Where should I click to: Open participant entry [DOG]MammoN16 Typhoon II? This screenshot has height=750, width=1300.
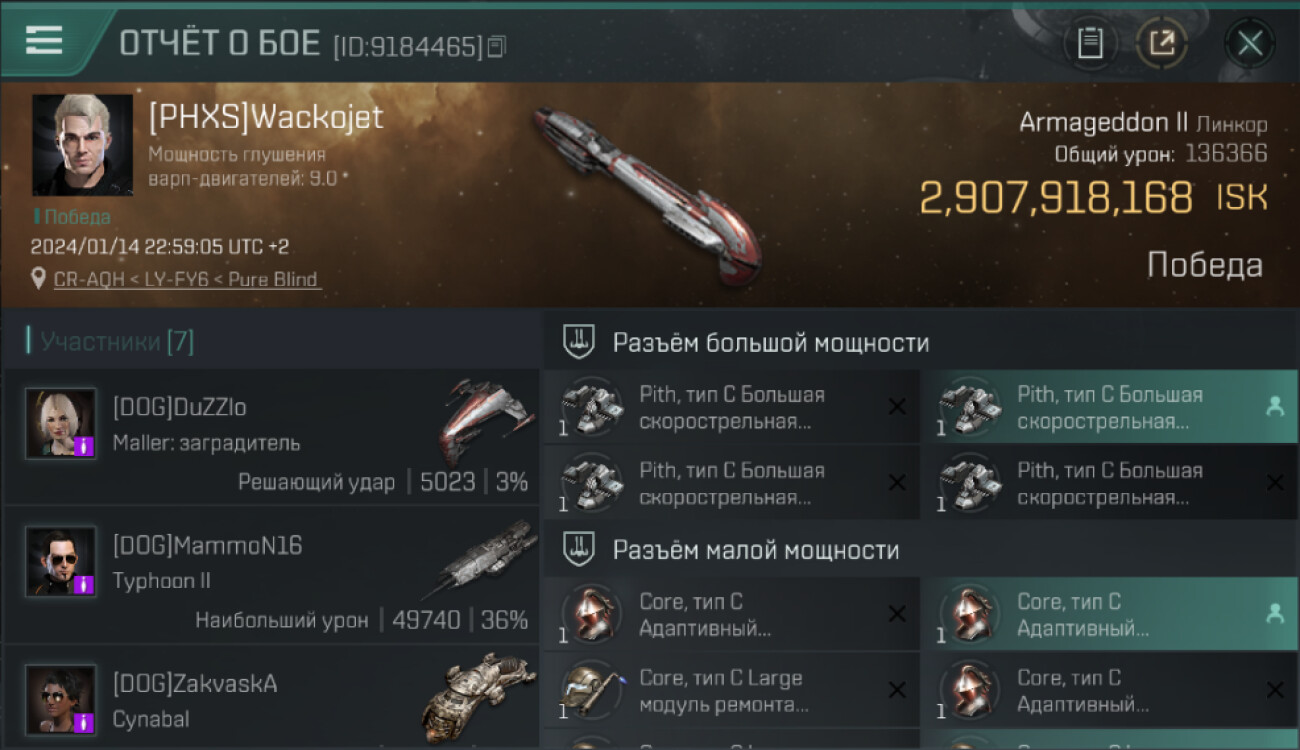tap(272, 575)
